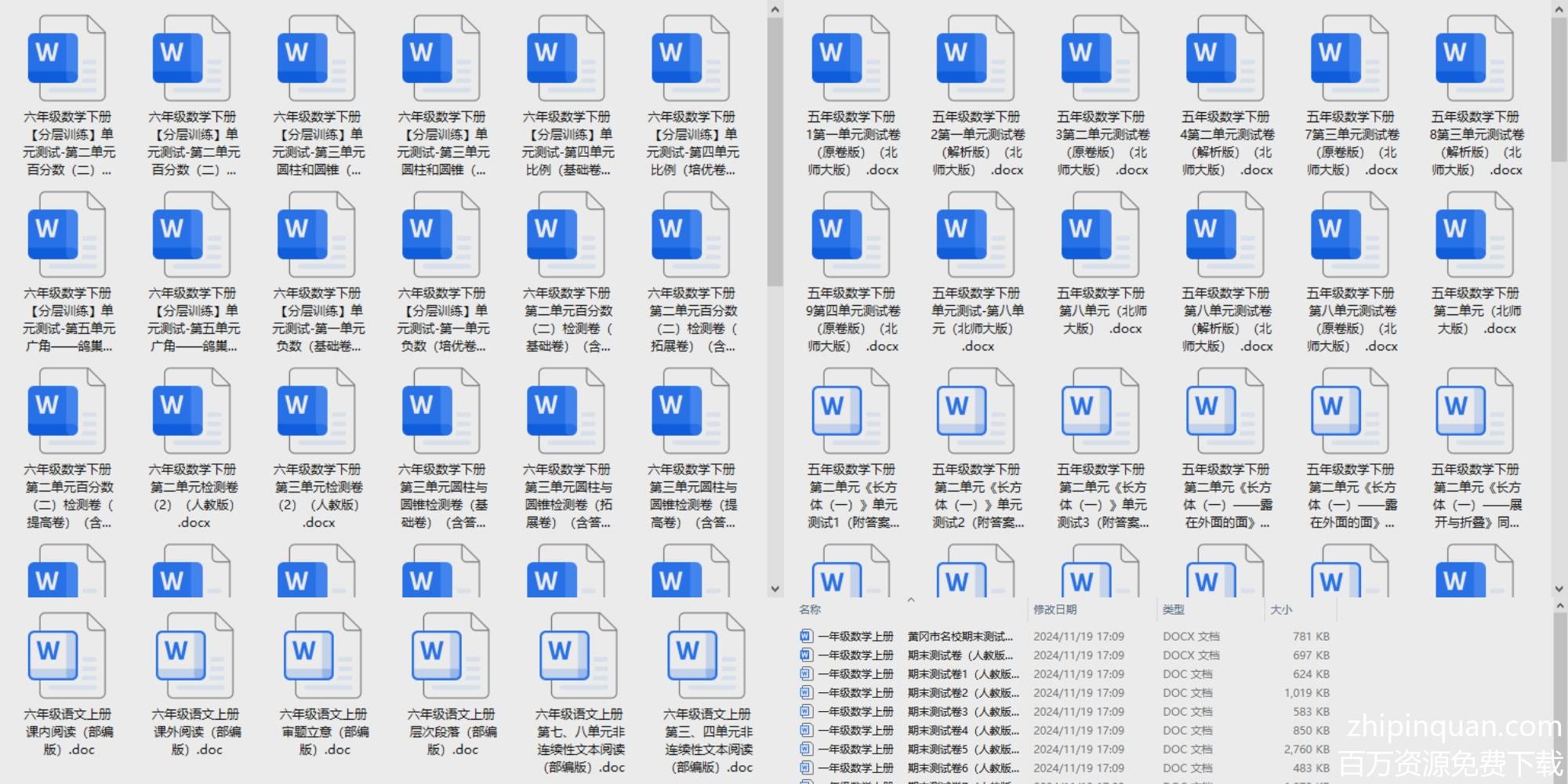Select the 层次段落 (部编版) doc file
Viewport: 1568px width, 784px height.
click(451, 655)
